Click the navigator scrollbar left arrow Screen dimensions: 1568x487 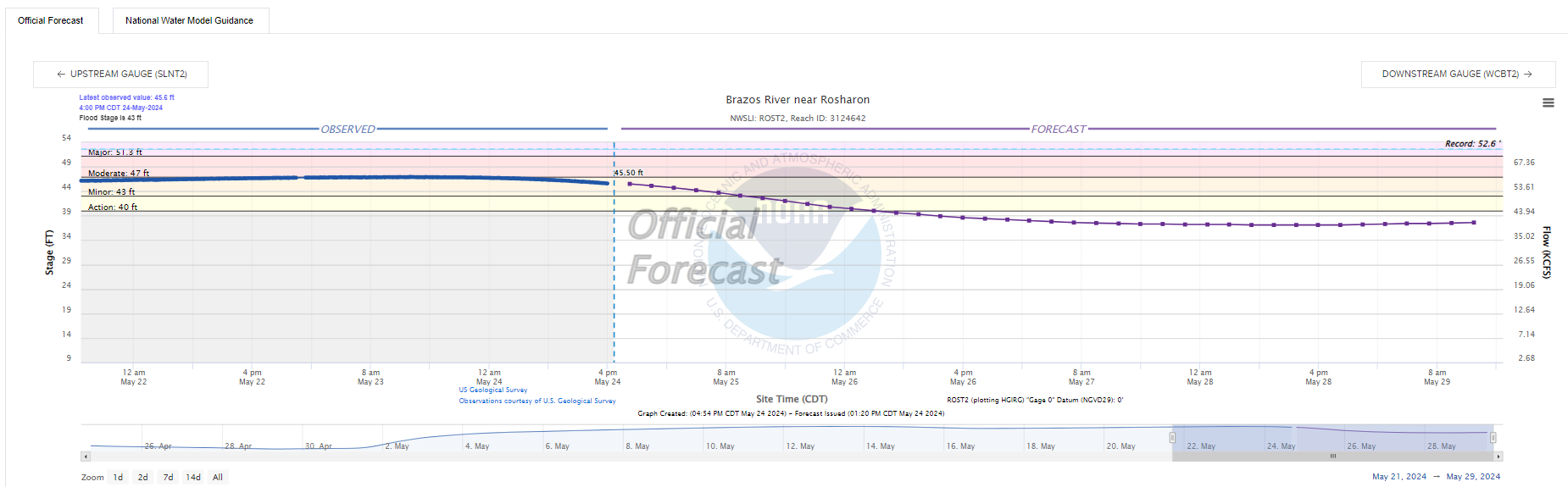coord(86,457)
